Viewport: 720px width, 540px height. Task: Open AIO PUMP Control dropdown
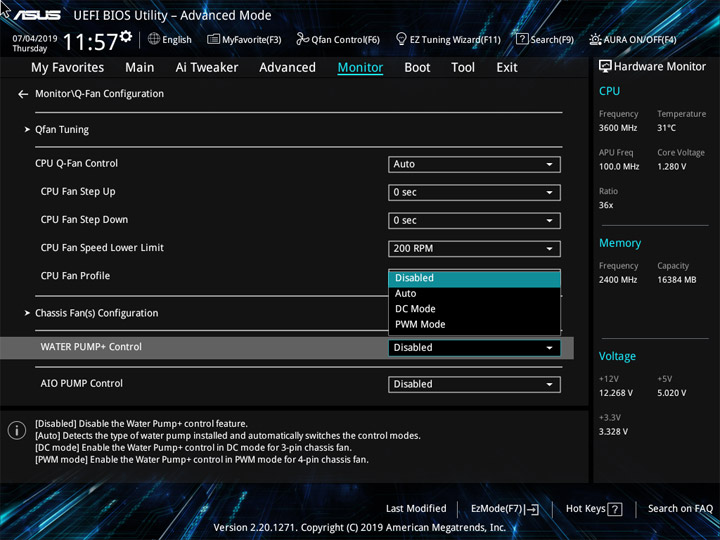474,384
